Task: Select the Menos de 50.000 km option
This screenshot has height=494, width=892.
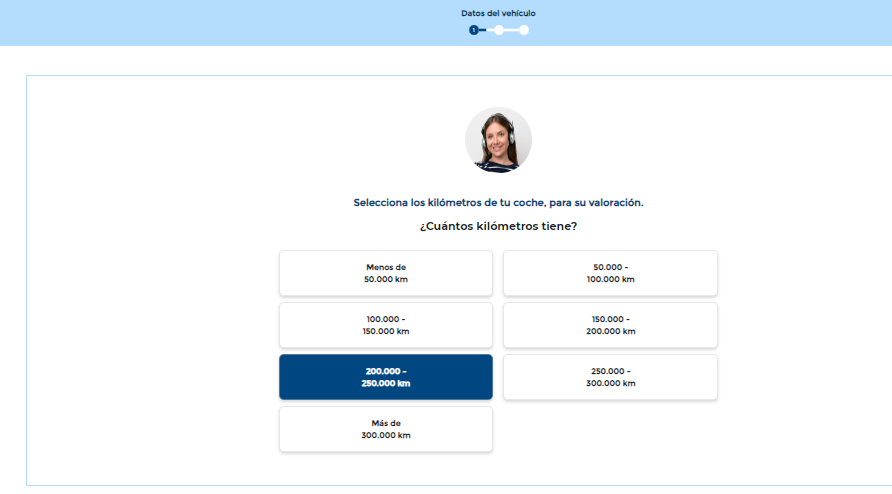Action: (x=385, y=273)
